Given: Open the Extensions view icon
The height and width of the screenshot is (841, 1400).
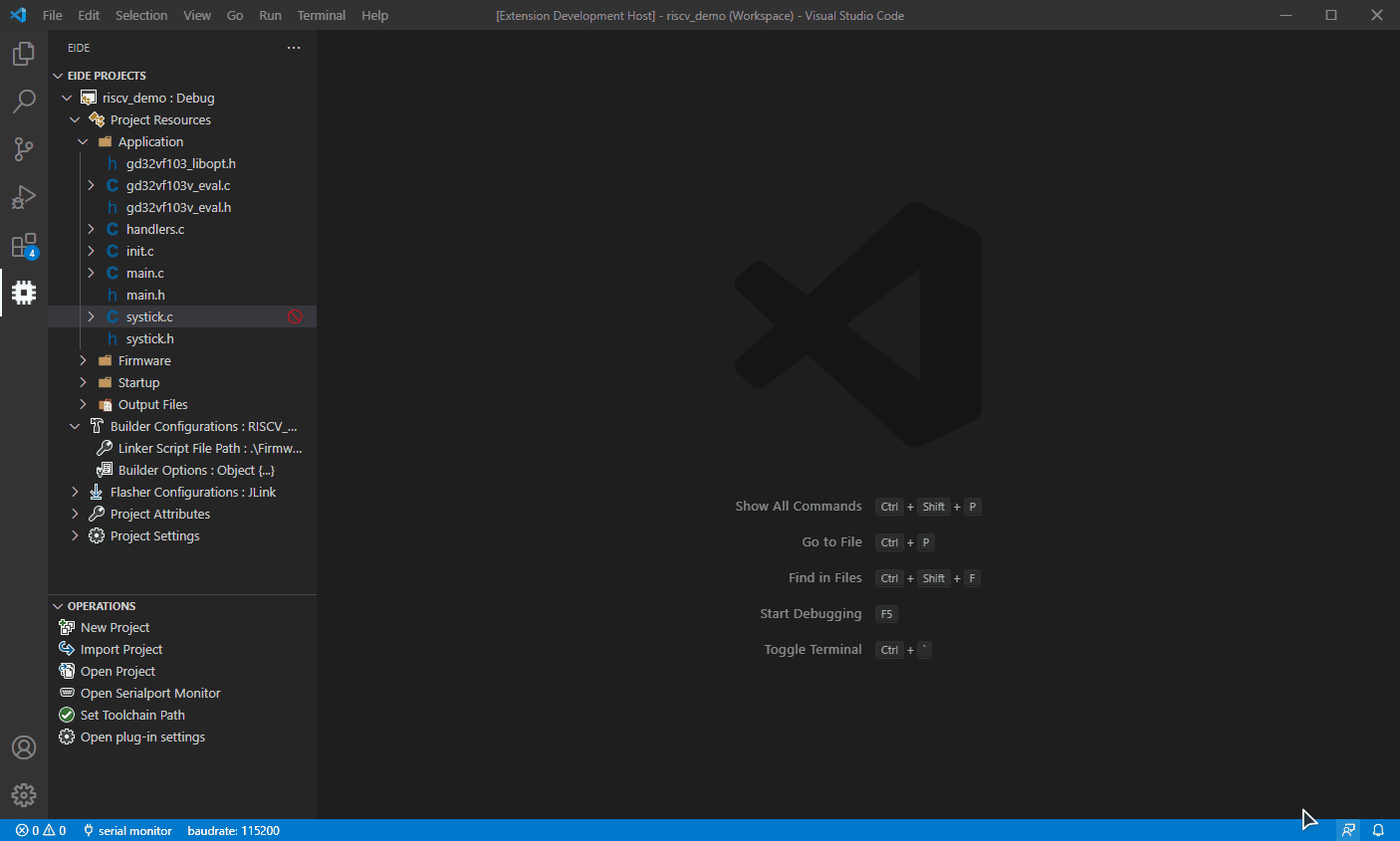Looking at the screenshot, I should click(24, 245).
